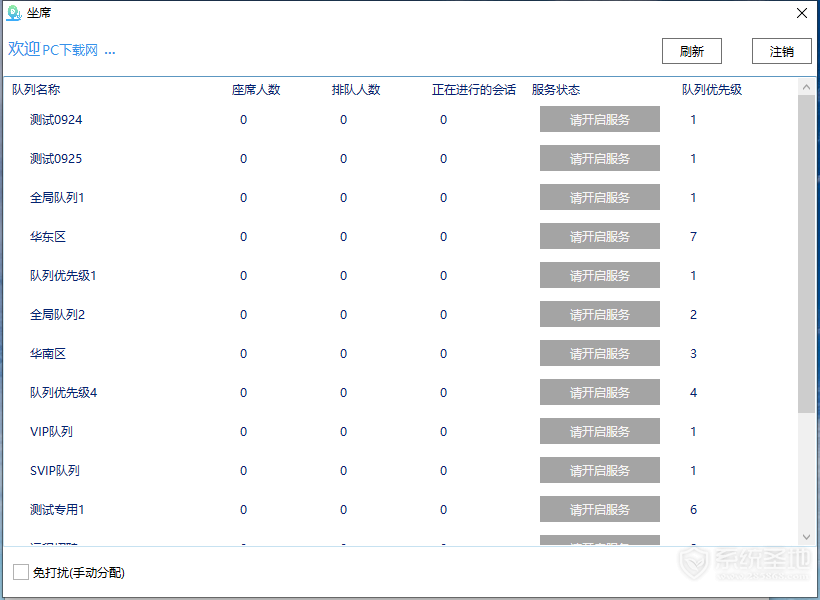820x600 pixels.
Task: Click 请开启服务 in 队列优先级4 row
Action: point(599,392)
